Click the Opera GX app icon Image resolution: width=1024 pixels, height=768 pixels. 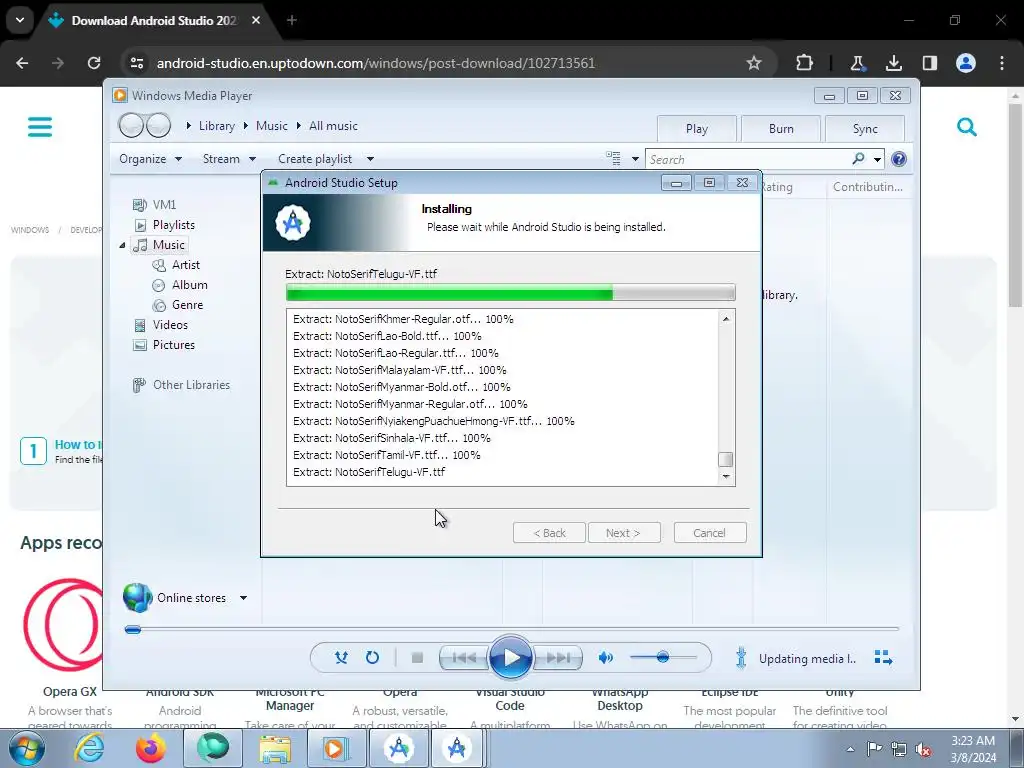tap(64, 626)
